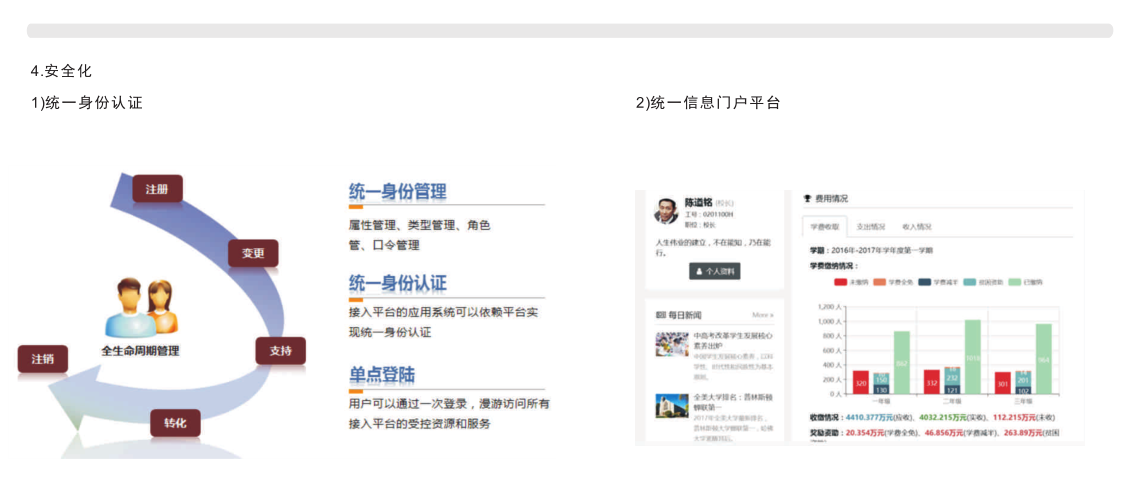Click the 全美大学排名 news thumbnail image
Screen dimensions: 1121x495
(x=670, y=406)
